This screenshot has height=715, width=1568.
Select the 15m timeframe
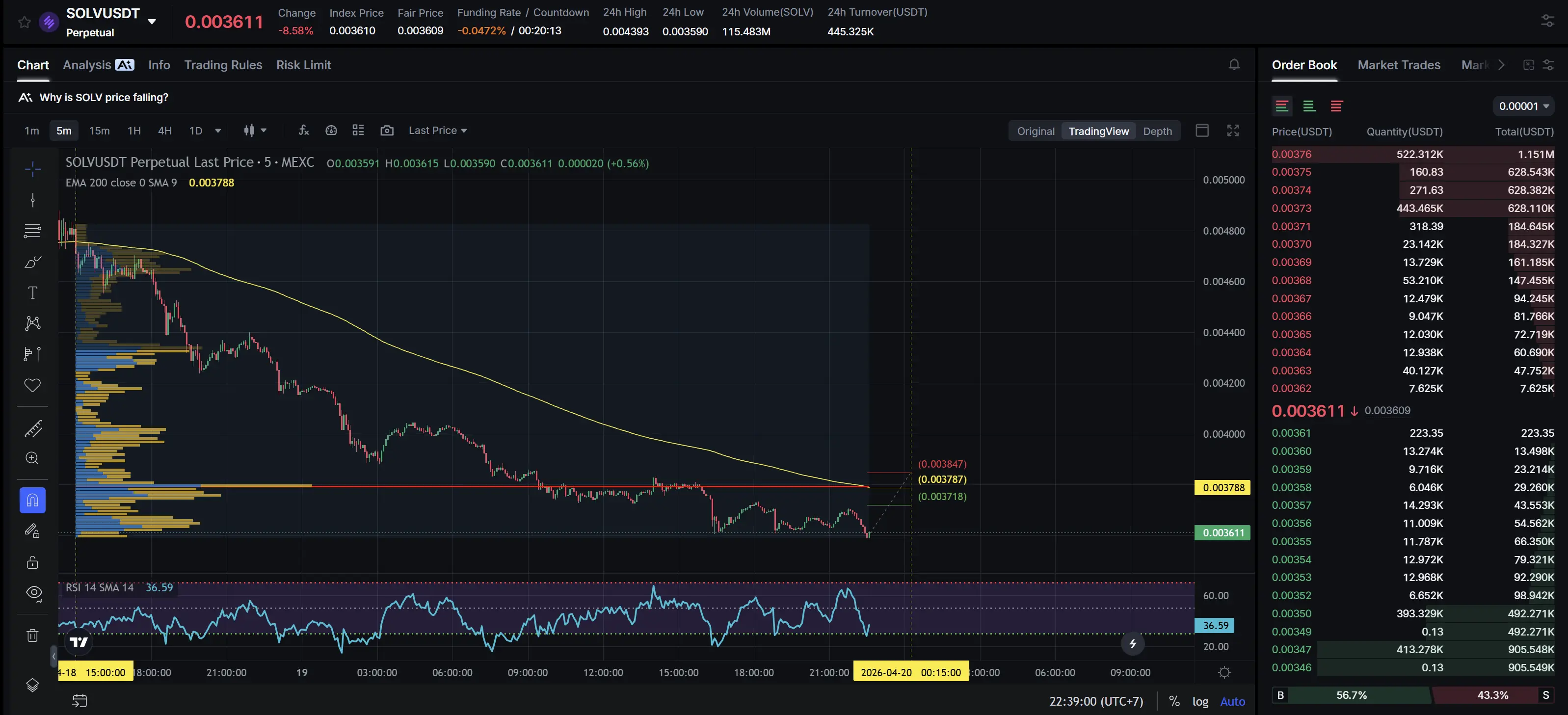(99, 131)
